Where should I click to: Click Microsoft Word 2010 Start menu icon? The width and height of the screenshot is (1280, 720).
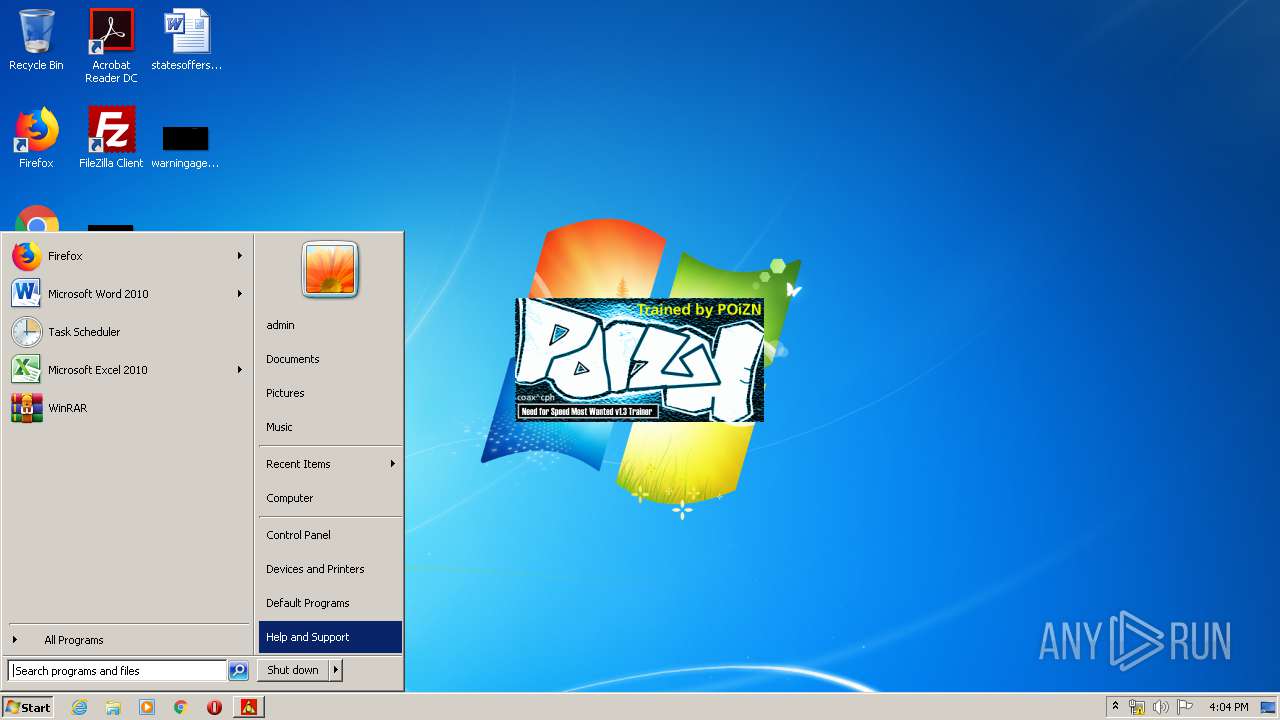tap(27, 294)
